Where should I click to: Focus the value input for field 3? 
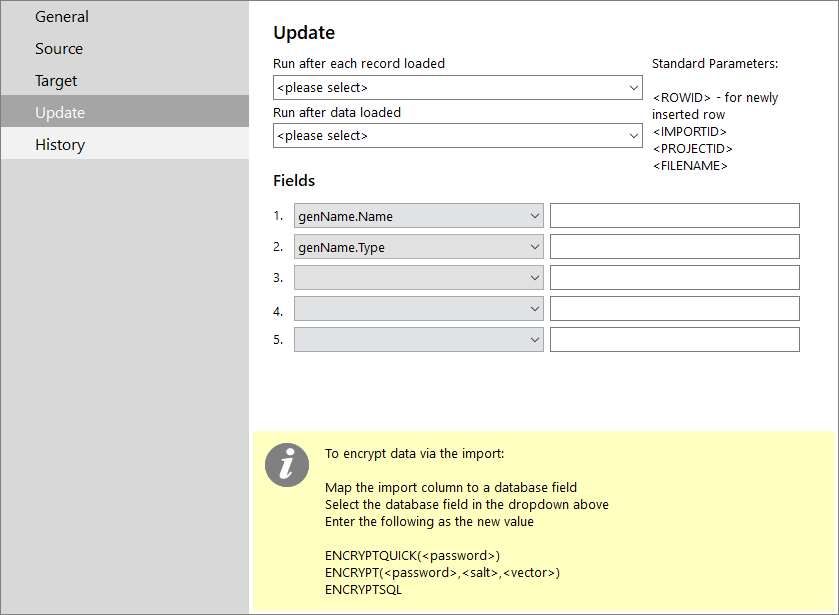coord(675,278)
